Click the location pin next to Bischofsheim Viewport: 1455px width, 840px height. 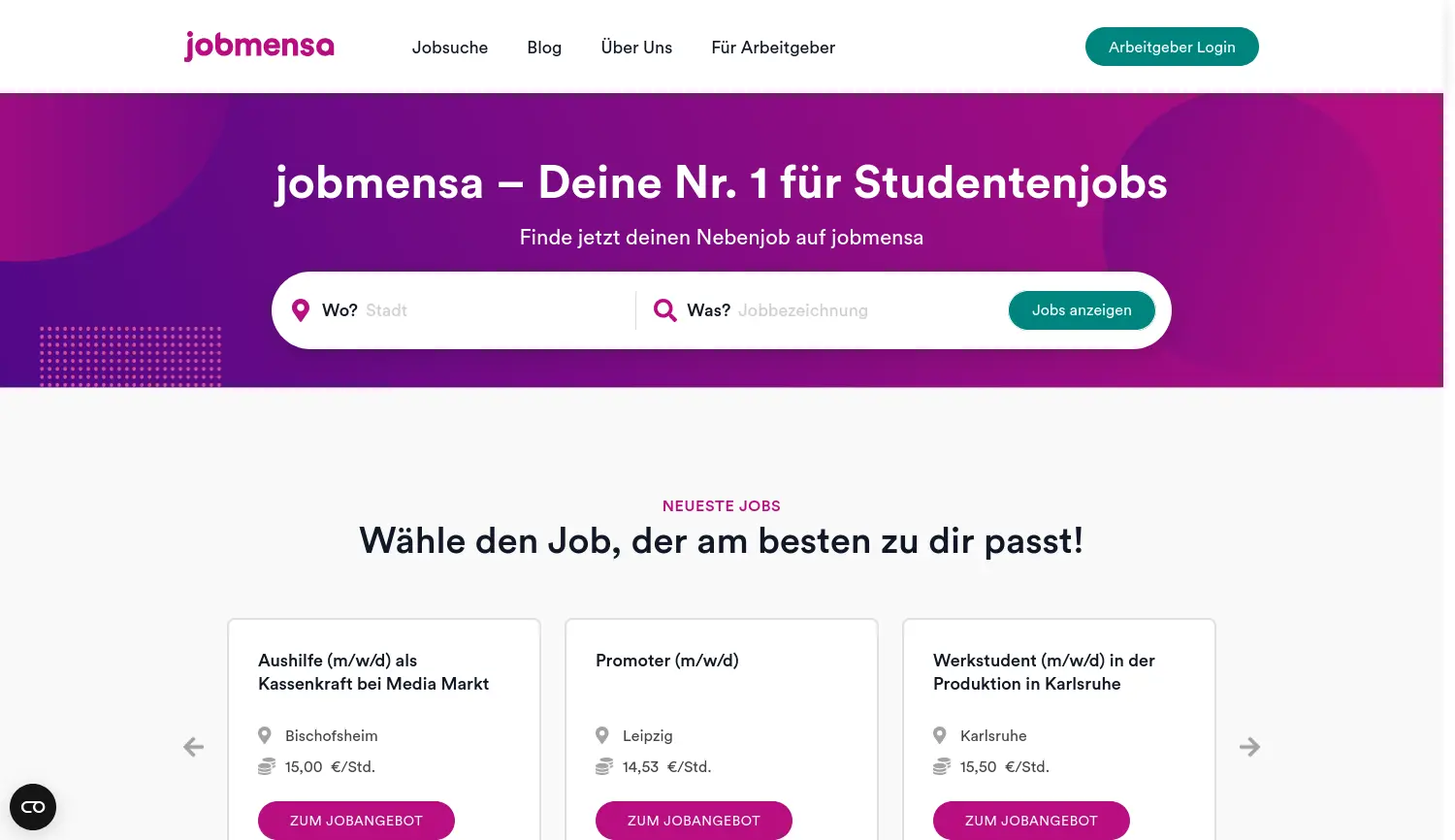264,735
